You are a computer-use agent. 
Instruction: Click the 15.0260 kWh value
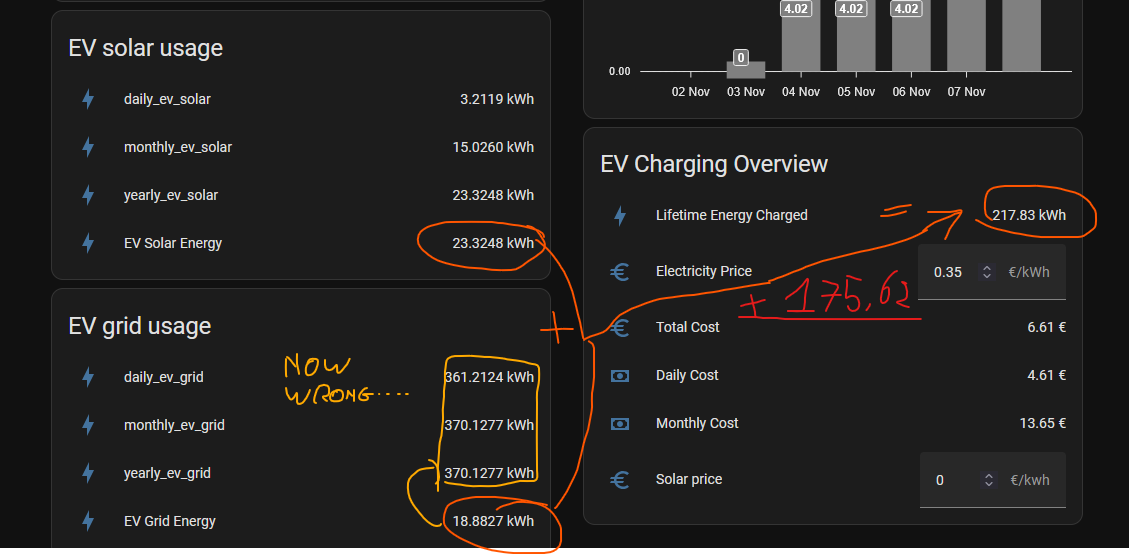coord(493,147)
